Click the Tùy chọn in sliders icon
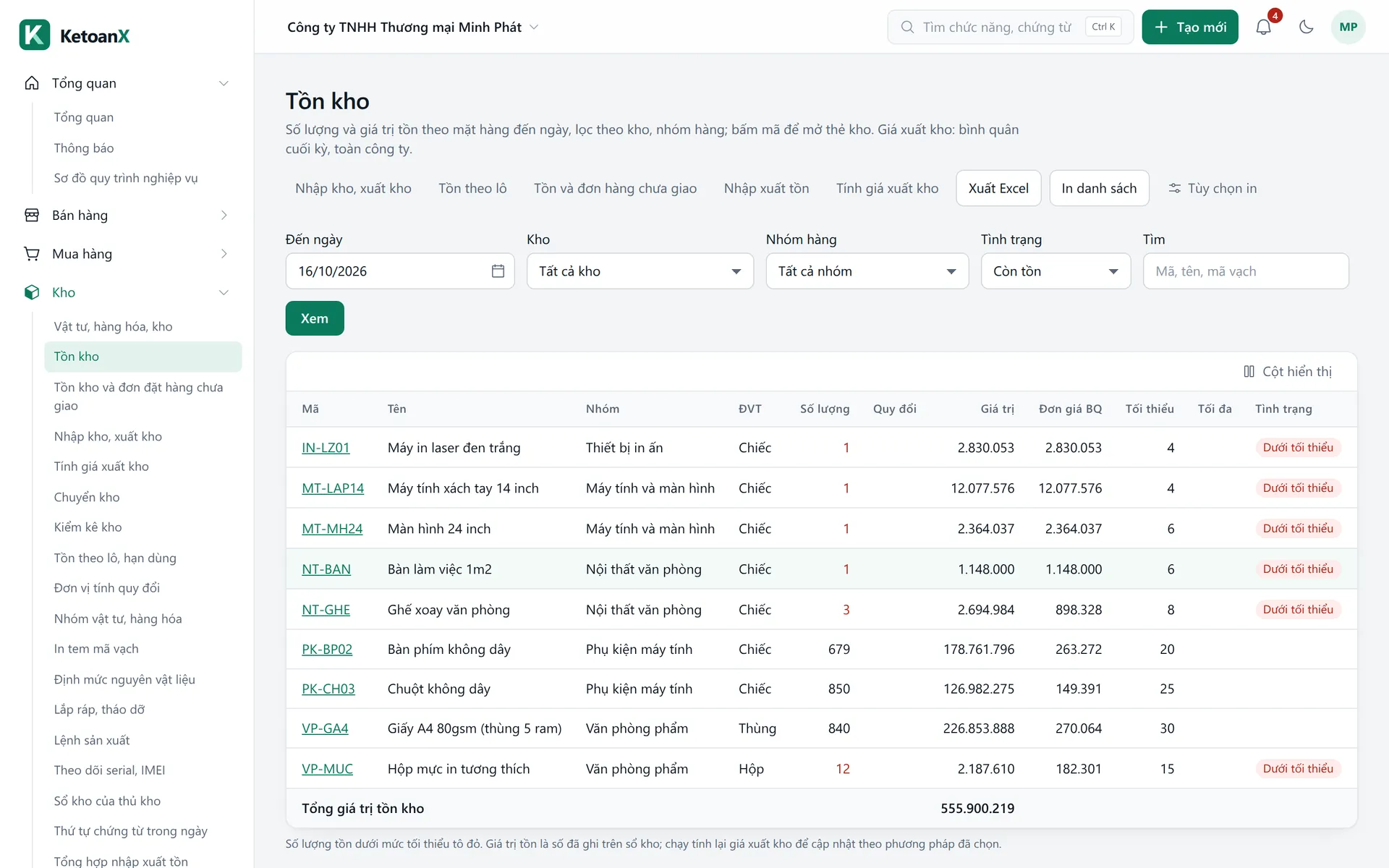Viewport: 1389px width, 868px height. (1175, 189)
